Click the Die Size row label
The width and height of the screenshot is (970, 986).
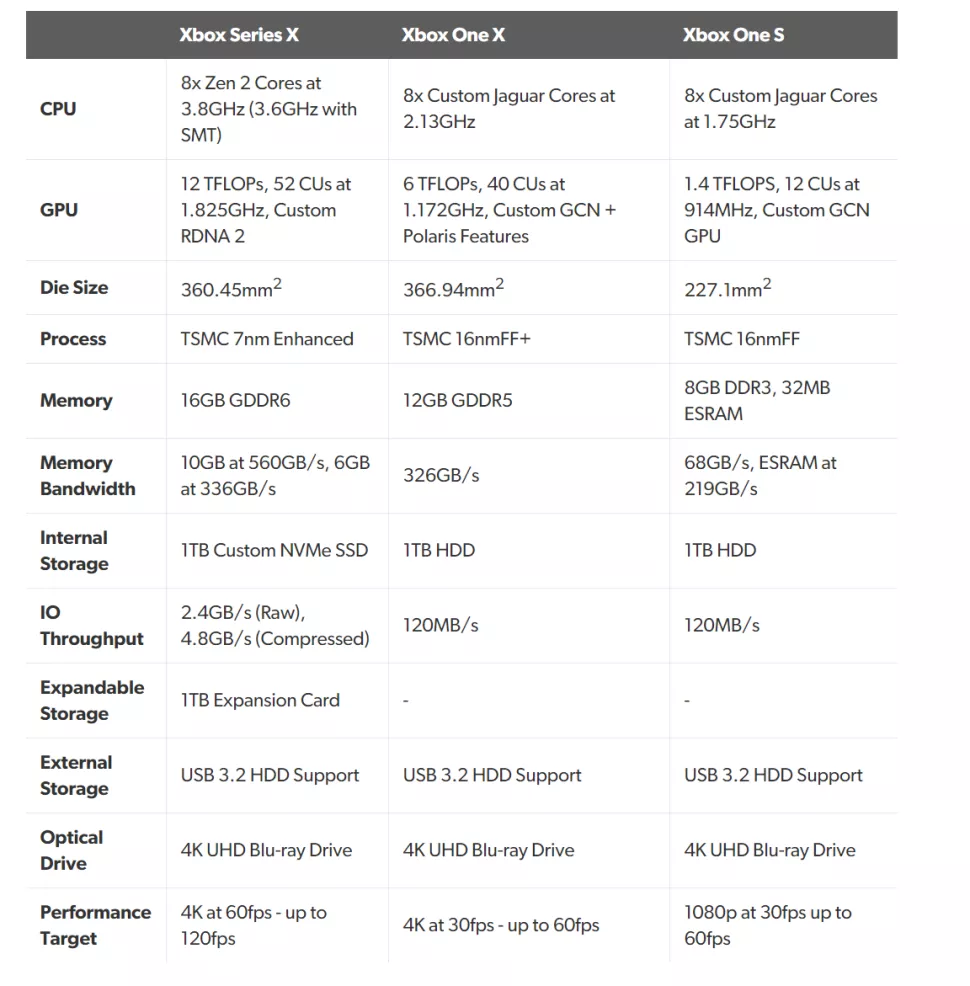74,288
